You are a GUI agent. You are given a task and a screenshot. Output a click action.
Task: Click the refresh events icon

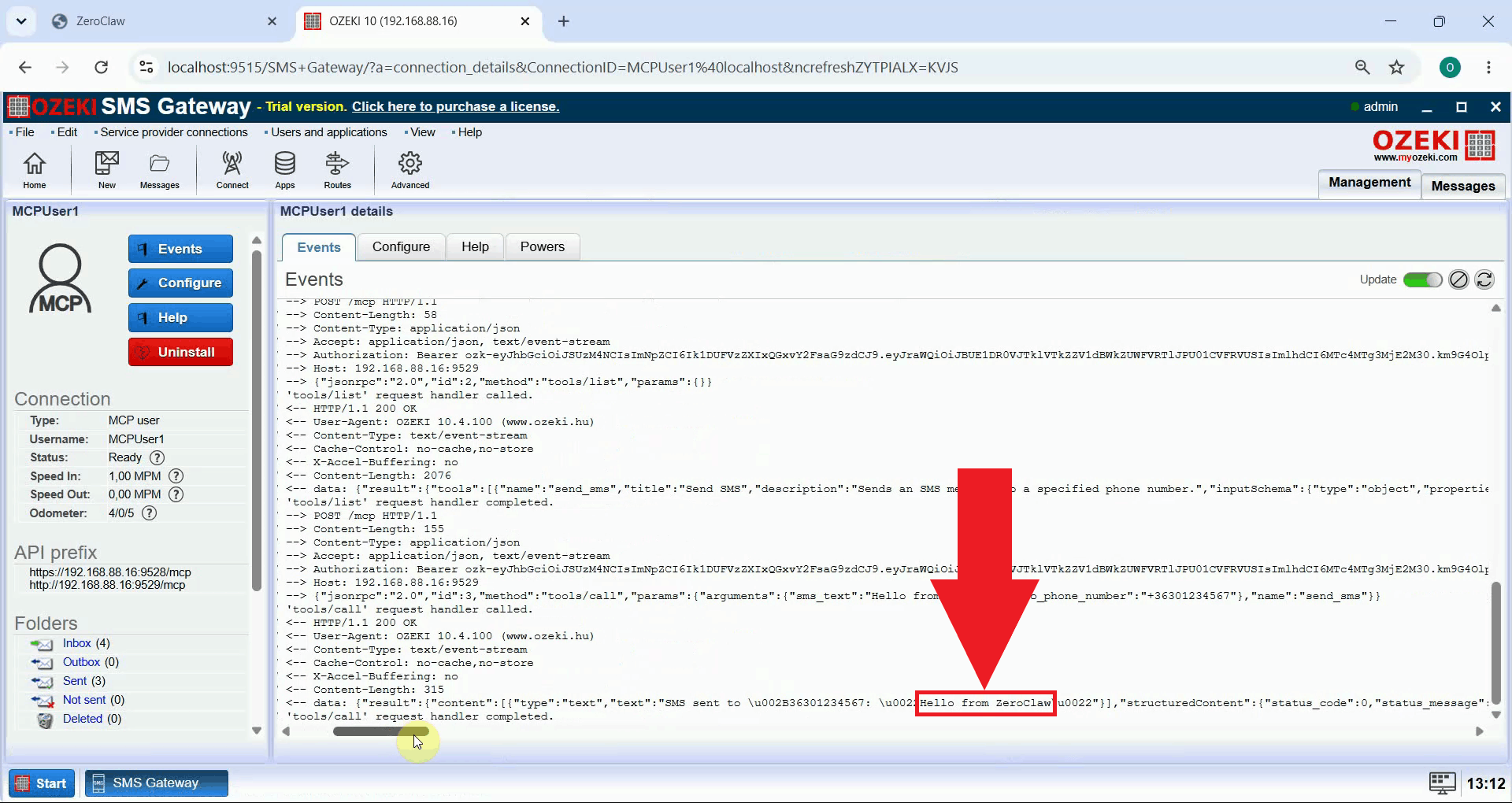[1484, 279]
